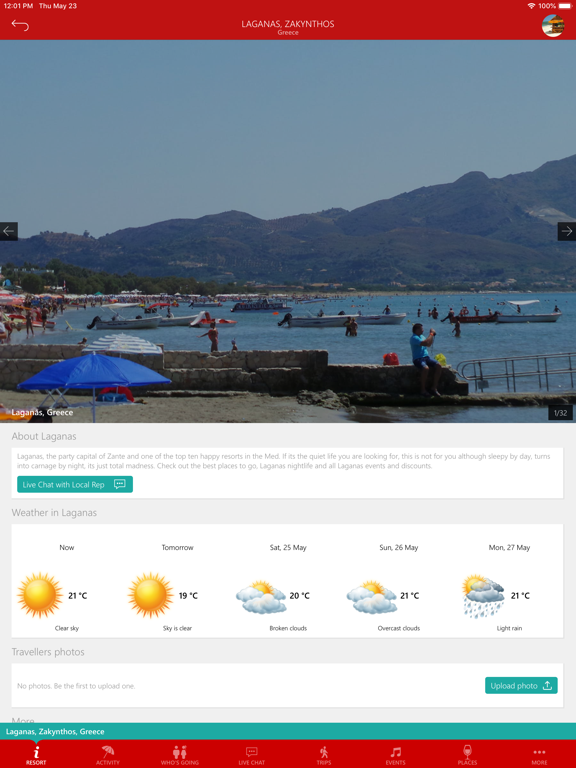Click the 'Tomorrow' forecast heading
Viewport: 576px width, 768px height.
click(177, 548)
